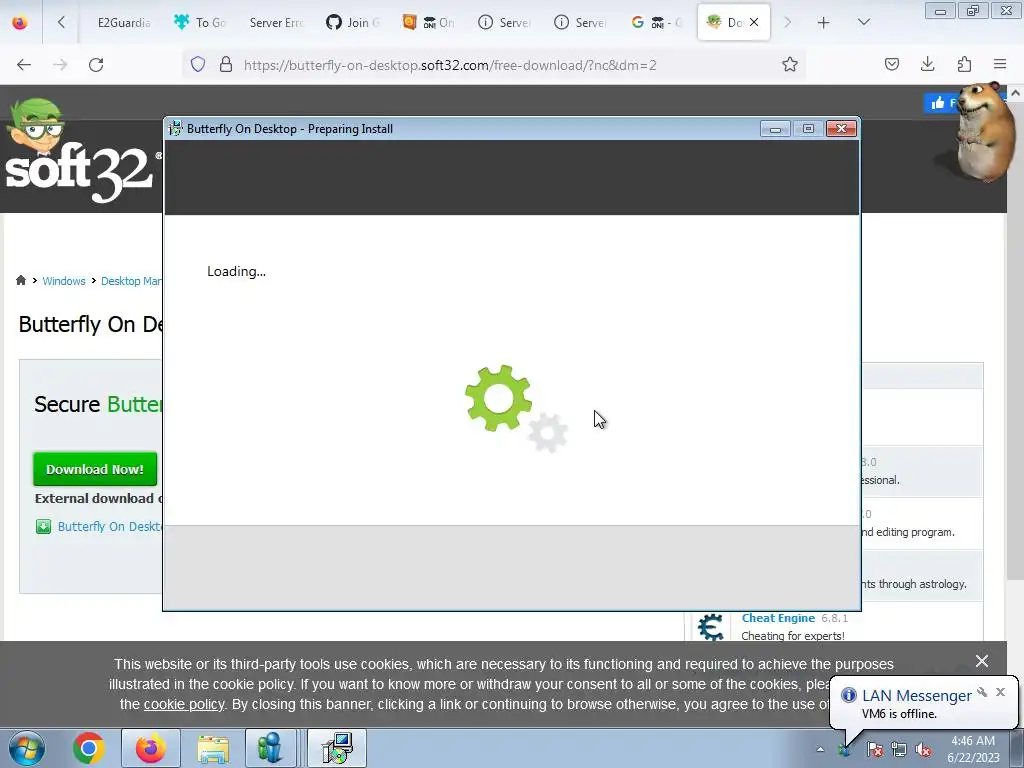
Task: Close the active soft32 download tab
Action: point(754,22)
